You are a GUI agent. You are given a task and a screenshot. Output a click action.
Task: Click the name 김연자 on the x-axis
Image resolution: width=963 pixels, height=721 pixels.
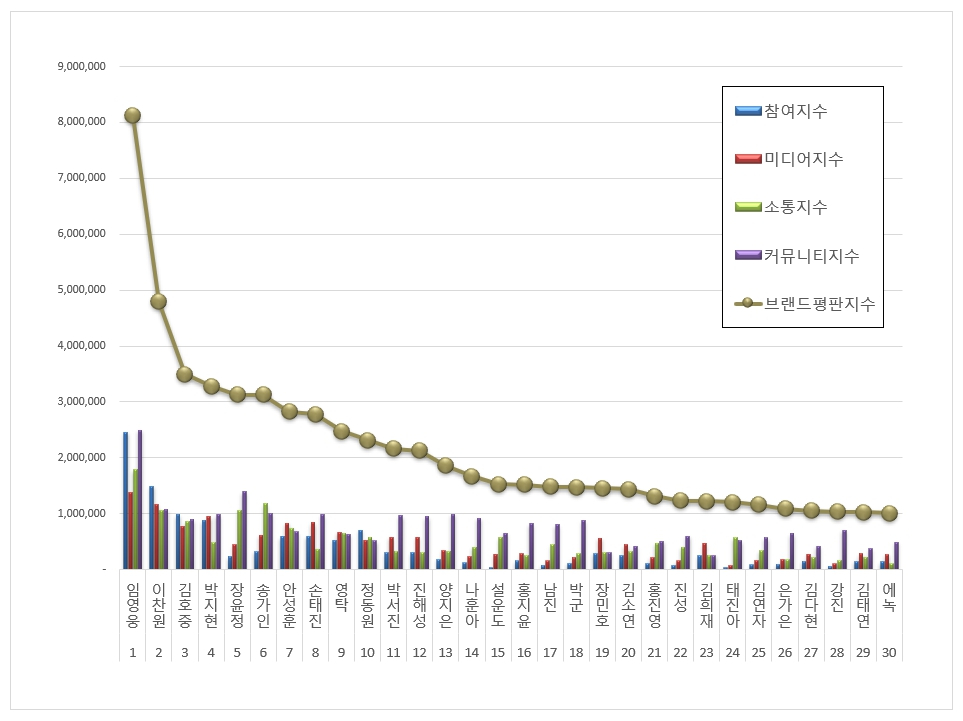[x=759, y=606]
